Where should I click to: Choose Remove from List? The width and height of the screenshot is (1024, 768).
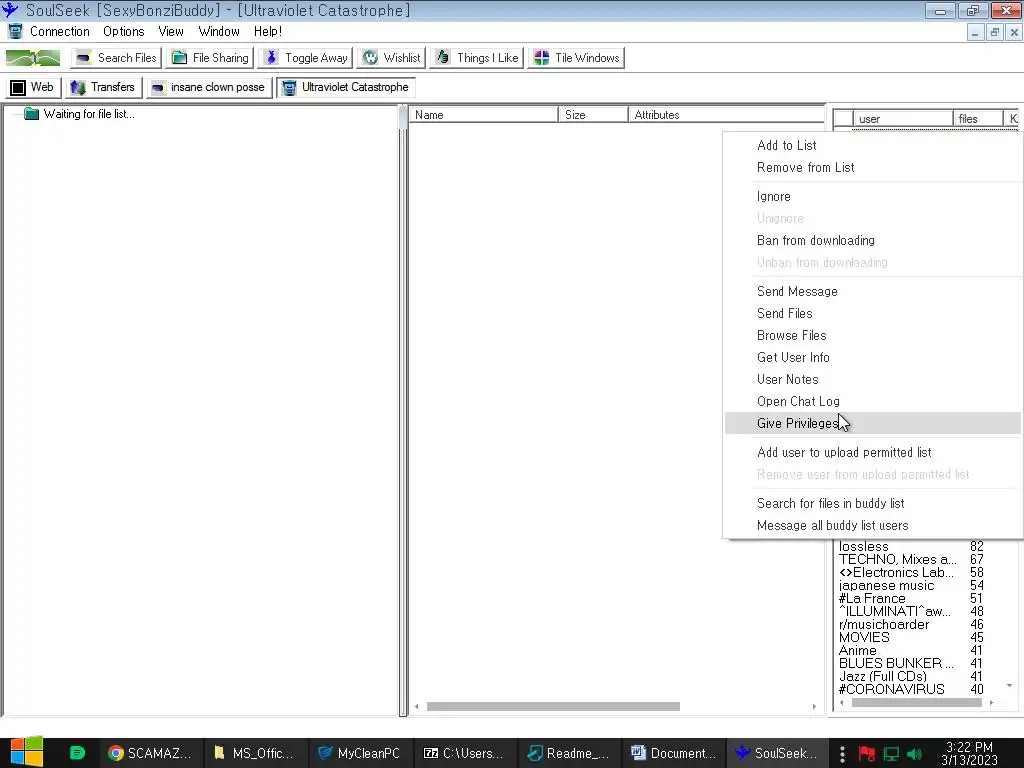[872, 168]
